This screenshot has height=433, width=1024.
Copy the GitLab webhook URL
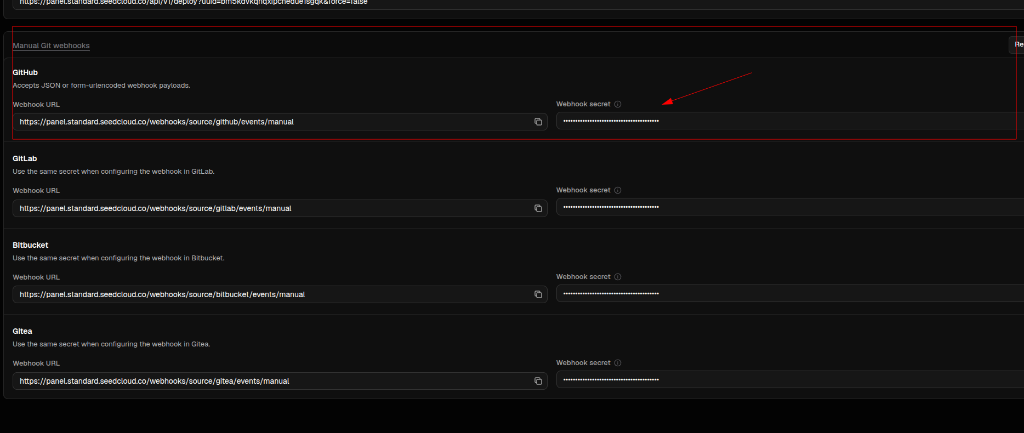(x=538, y=208)
